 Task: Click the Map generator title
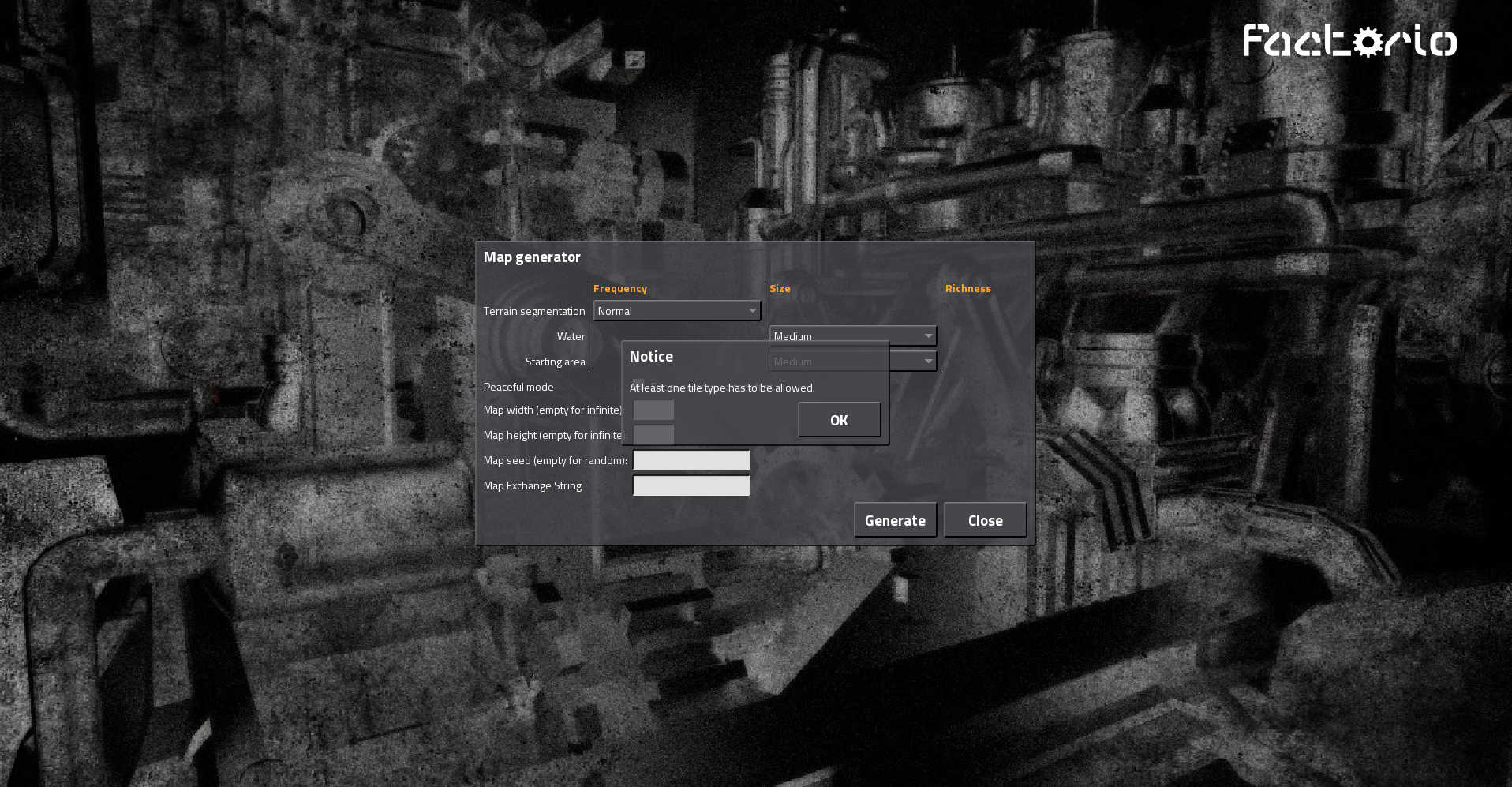click(x=532, y=257)
